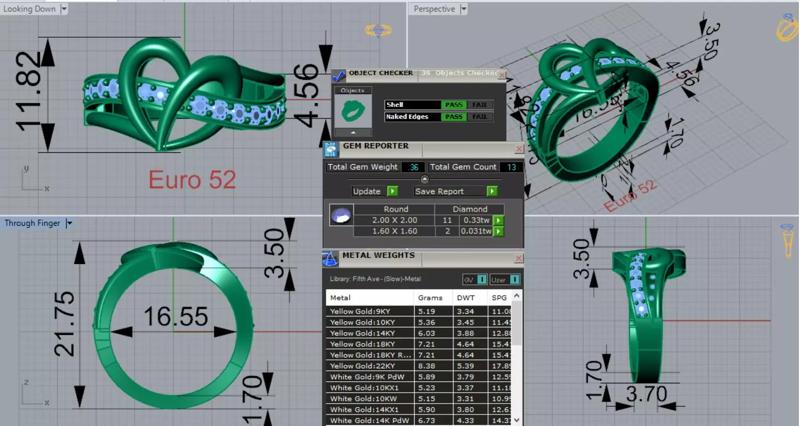Image resolution: width=800 pixels, height=426 pixels.
Task: Click the Looking Down viewport title
Action: (x=30, y=9)
